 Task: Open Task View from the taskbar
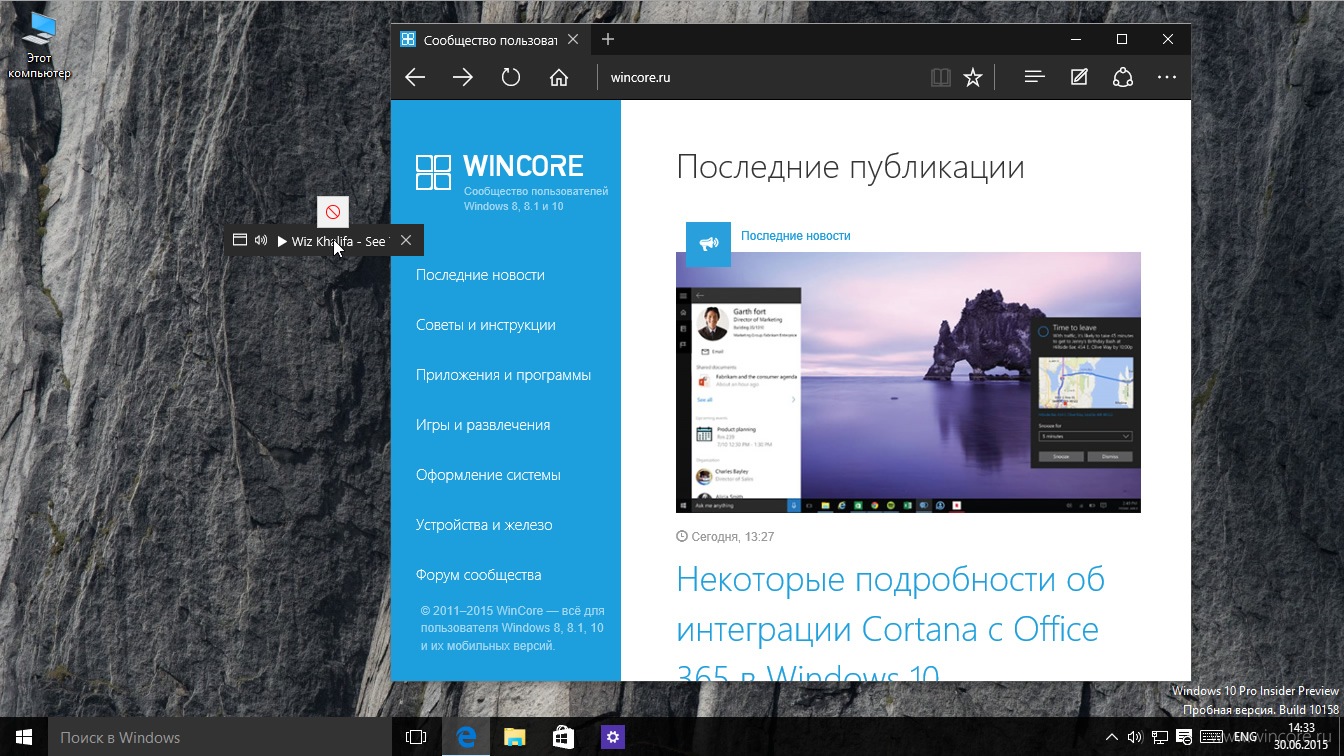click(x=416, y=737)
